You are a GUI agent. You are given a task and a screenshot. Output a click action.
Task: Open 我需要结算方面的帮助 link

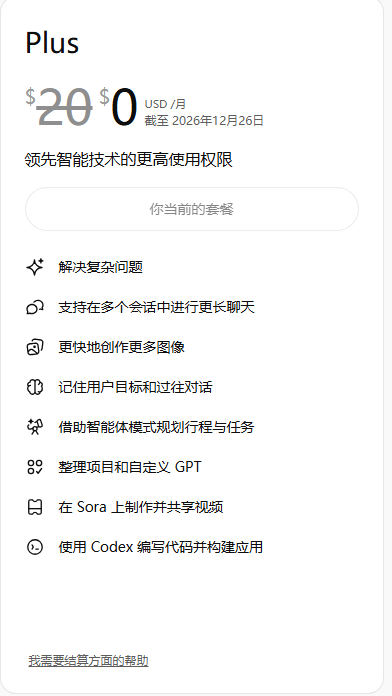tap(88, 661)
